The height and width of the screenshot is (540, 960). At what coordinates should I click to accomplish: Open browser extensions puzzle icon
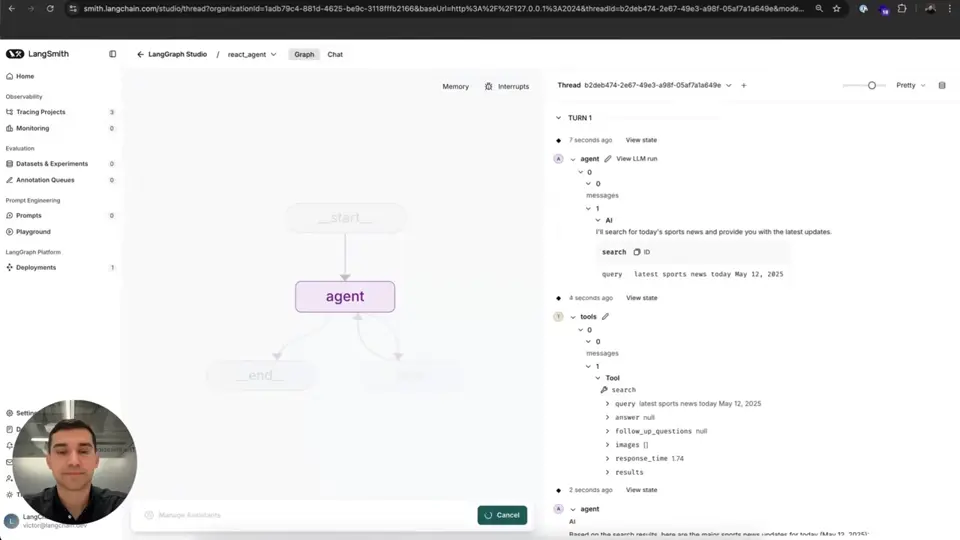(902, 9)
